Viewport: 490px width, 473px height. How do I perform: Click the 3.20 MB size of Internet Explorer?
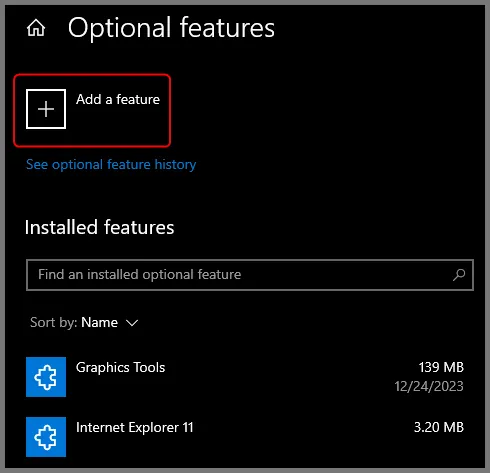(439, 427)
